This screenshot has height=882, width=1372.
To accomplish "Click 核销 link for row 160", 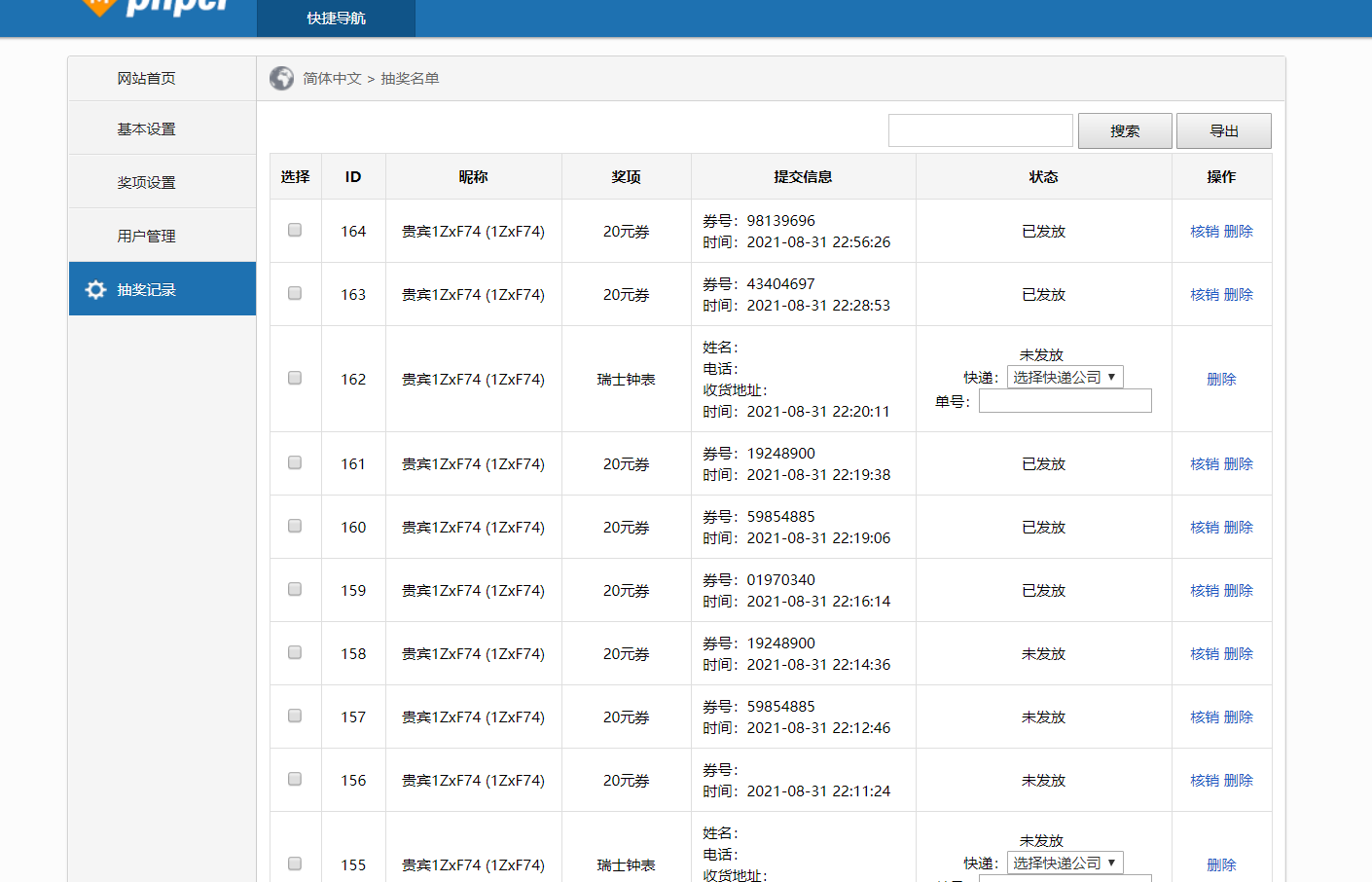I will [x=1205, y=528].
